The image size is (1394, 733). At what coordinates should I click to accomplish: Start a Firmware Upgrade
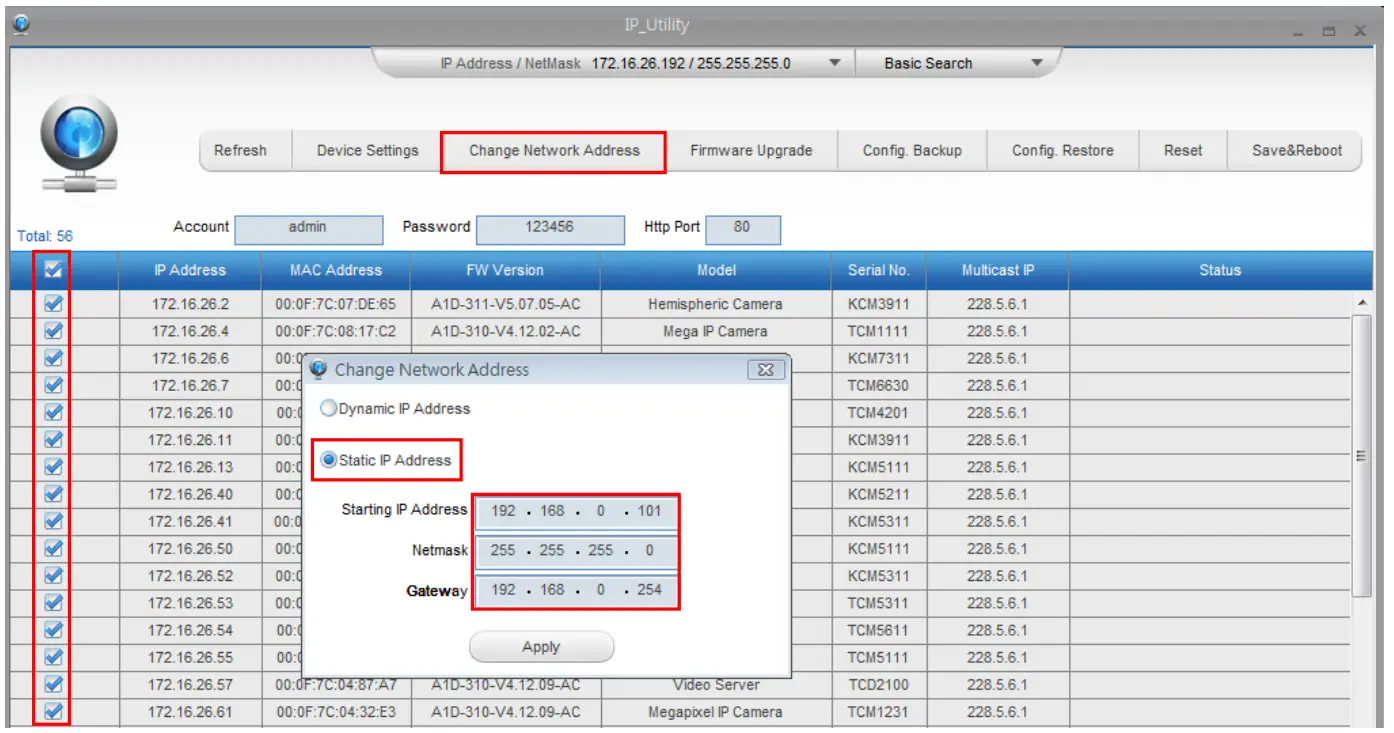point(750,150)
